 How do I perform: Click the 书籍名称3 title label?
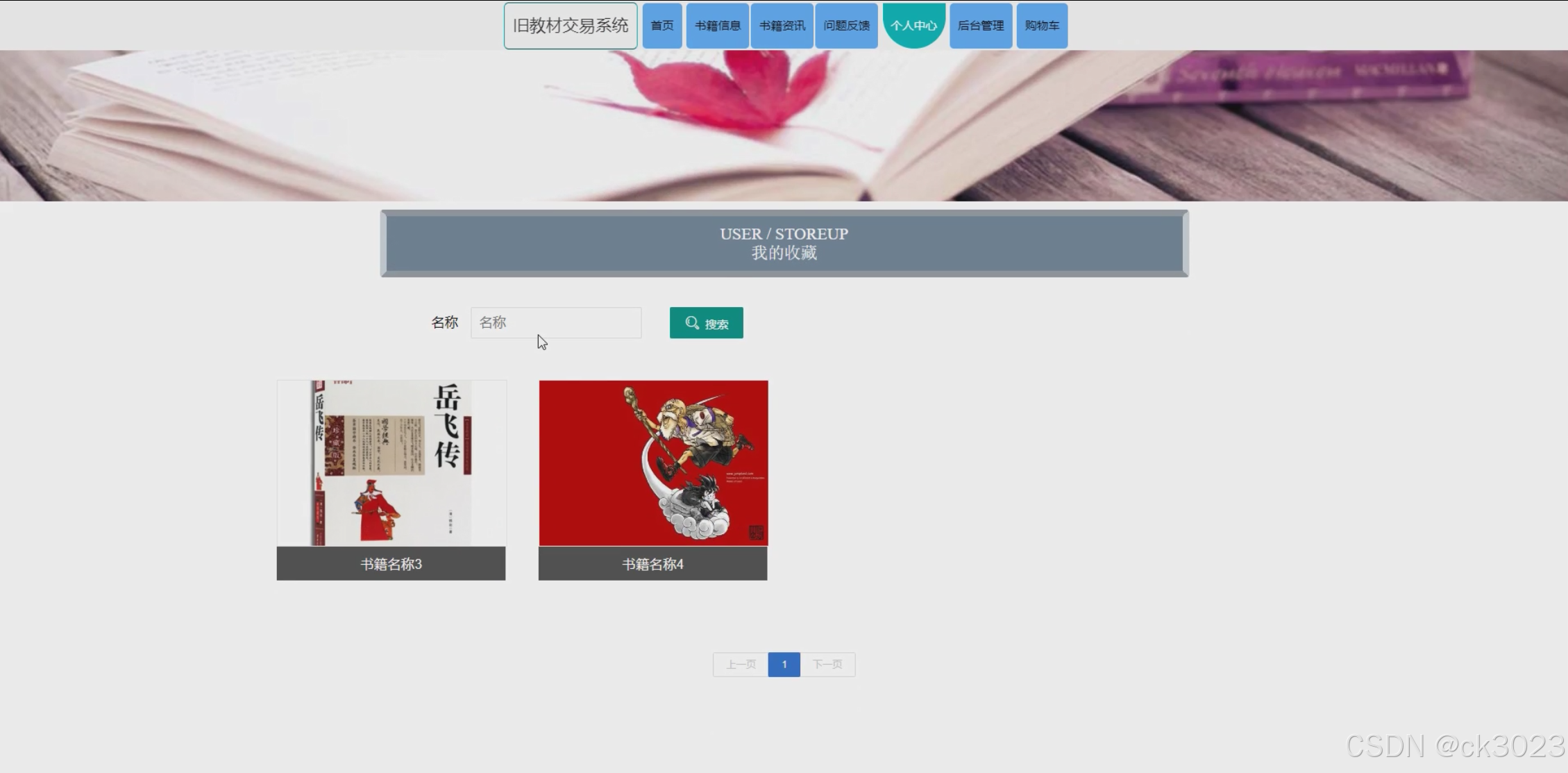[391, 564]
